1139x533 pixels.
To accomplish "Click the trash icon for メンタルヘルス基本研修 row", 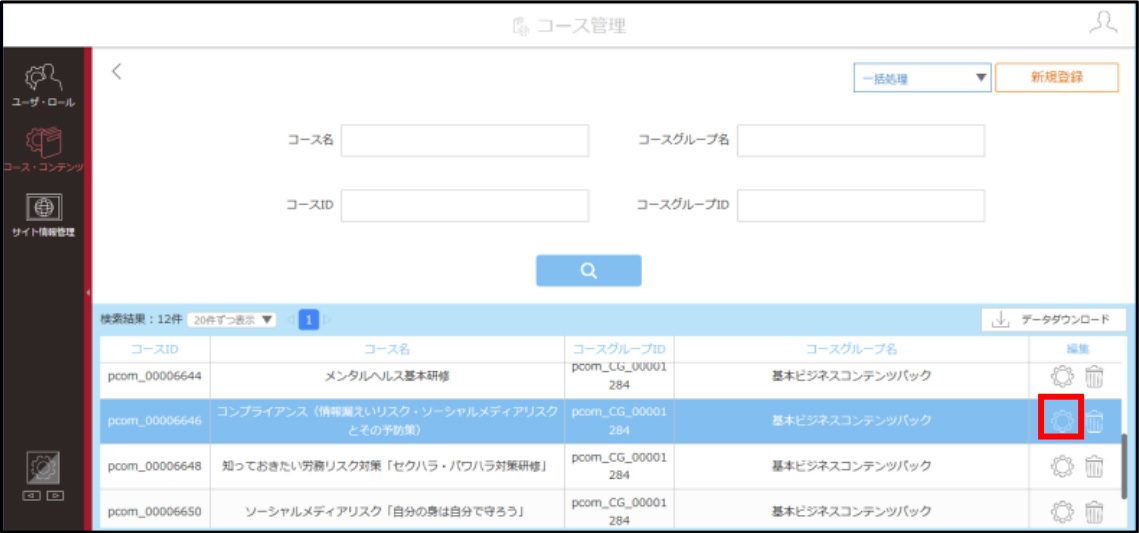I will (x=1094, y=376).
